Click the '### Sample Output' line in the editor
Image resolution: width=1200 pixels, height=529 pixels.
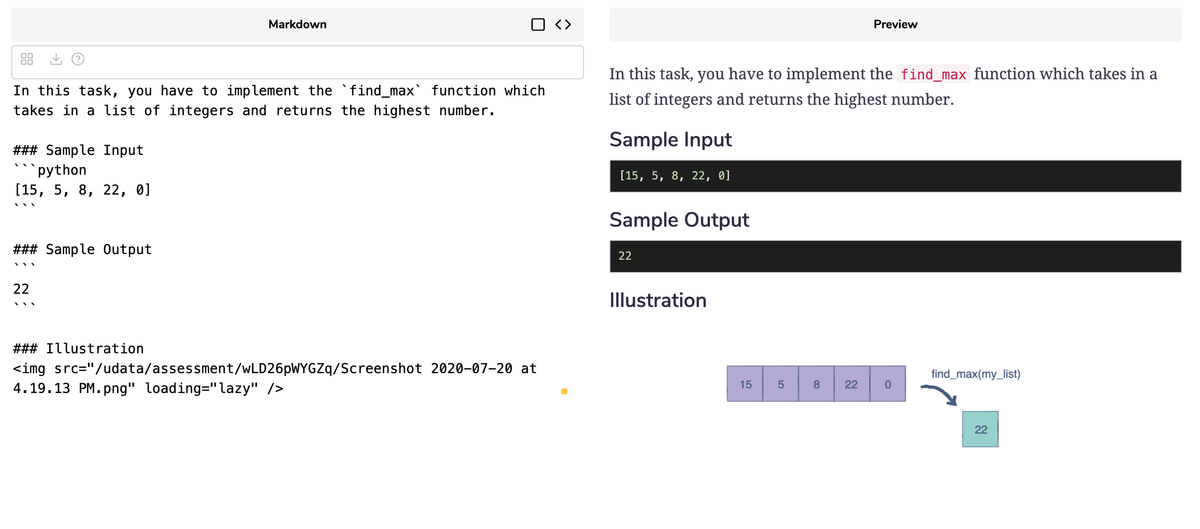pyautogui.click(x=83, y=249)
